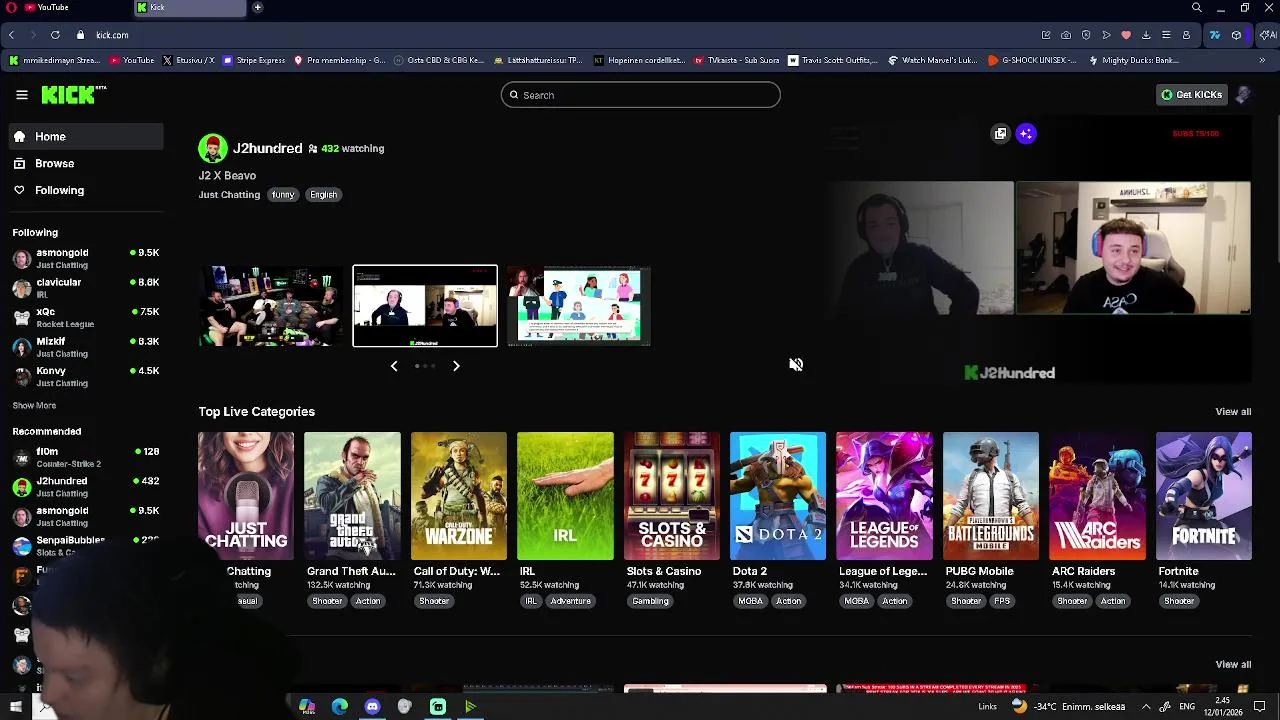Go to next carousel stream
The height and width of the screenshot is (720, 1280).
click(456, 366)
